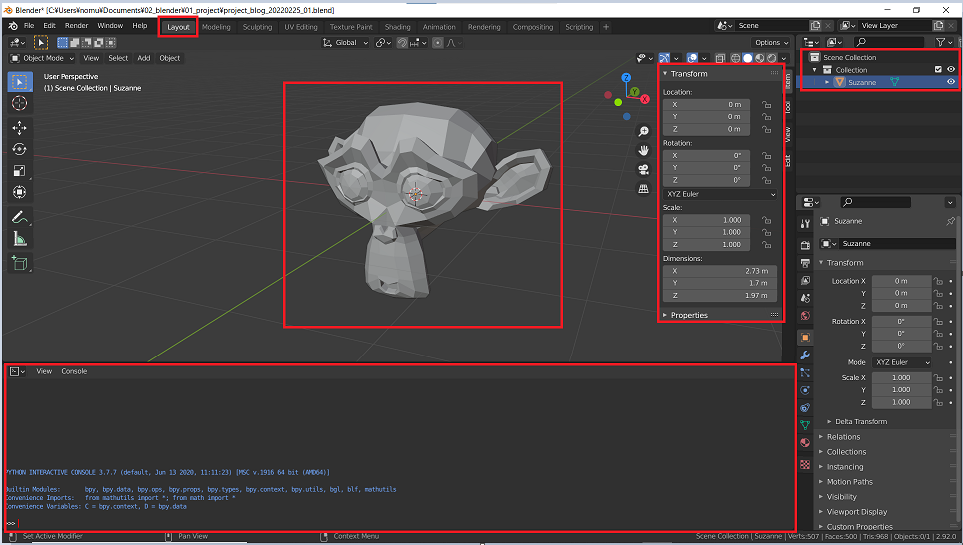
Task: Hide Collection with its eye icon
Action: coord(951,69)
